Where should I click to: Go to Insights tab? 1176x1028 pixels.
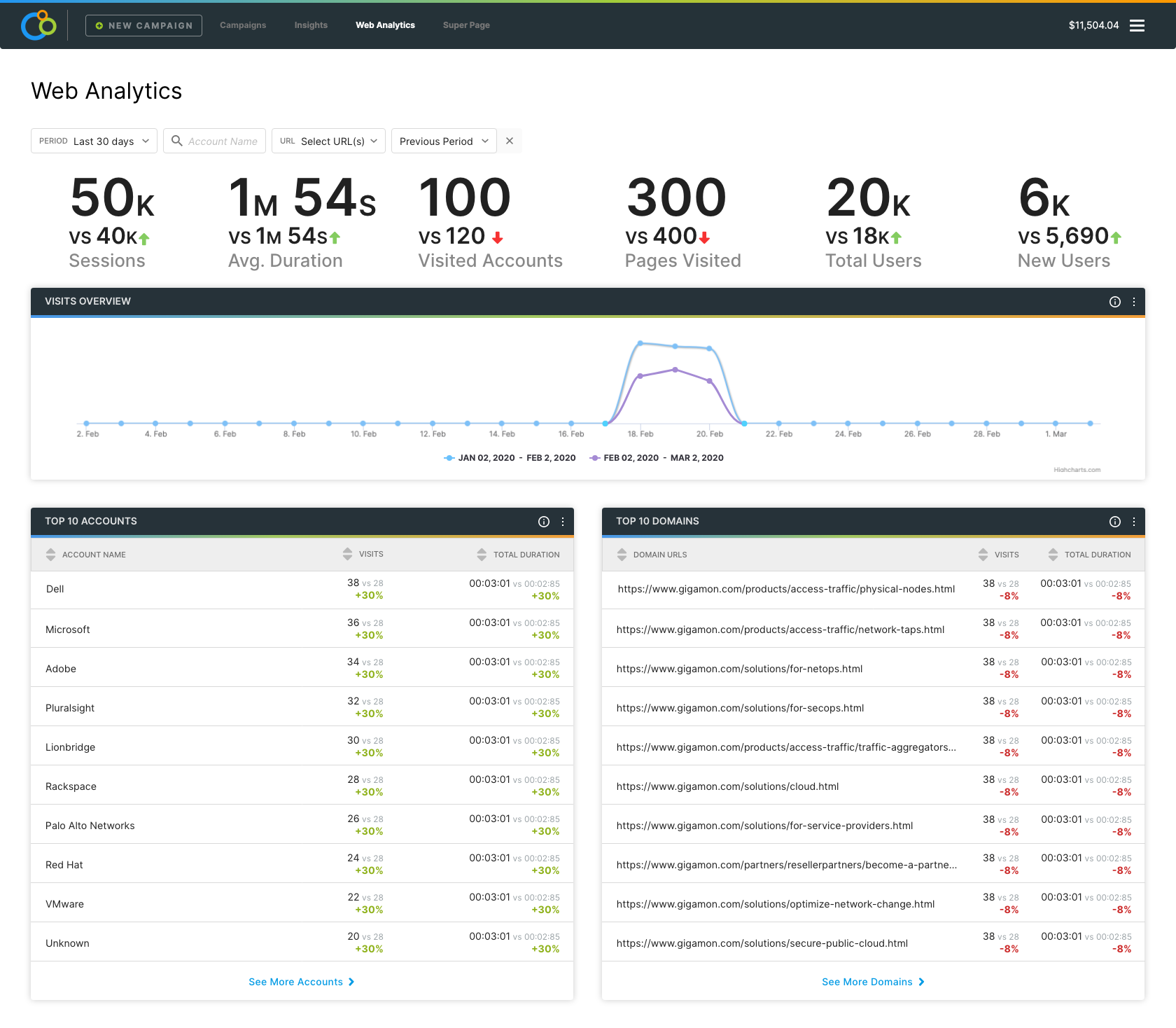coord(311,25)
